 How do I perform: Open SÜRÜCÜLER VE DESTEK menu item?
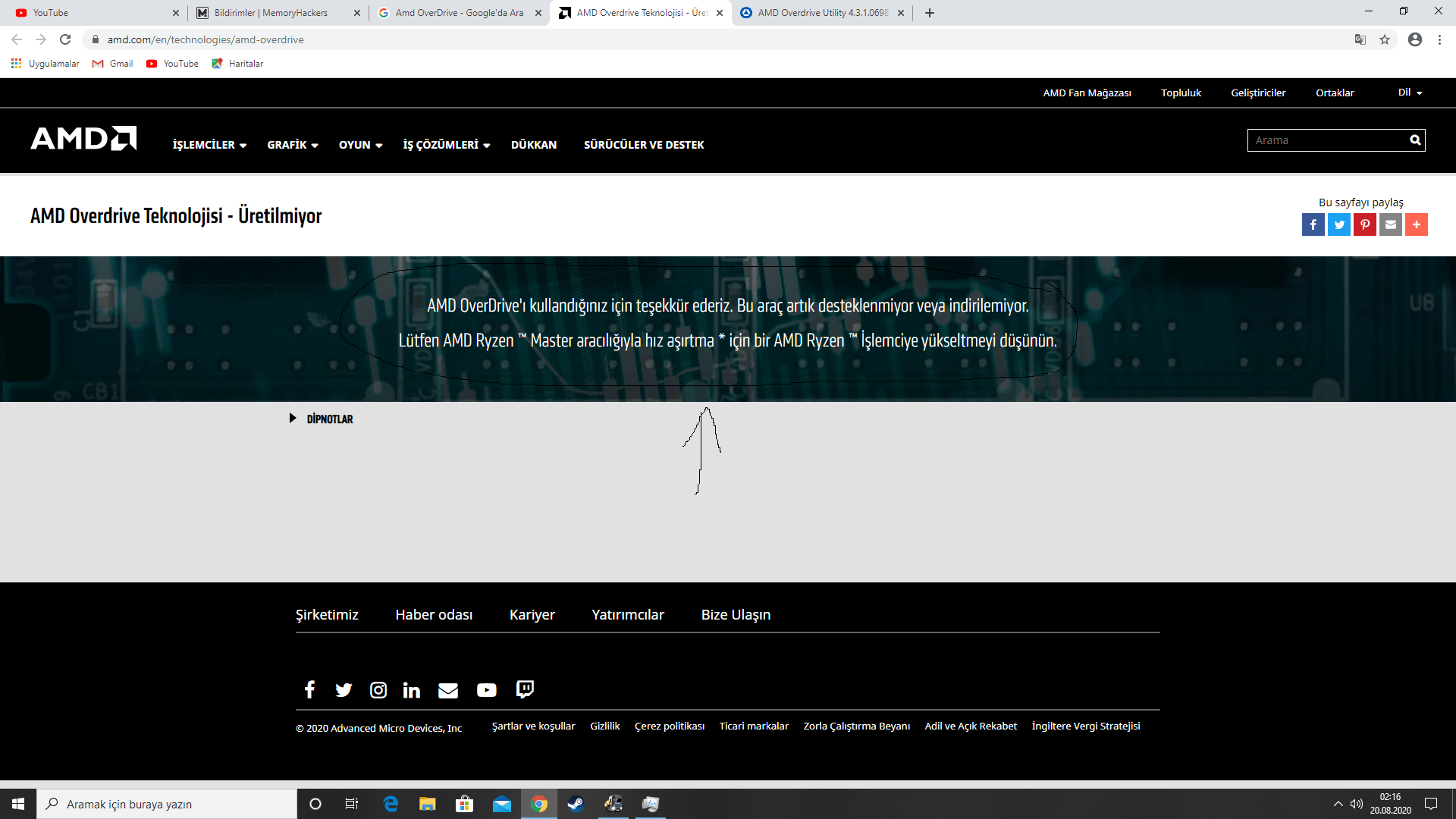(644, 145)
